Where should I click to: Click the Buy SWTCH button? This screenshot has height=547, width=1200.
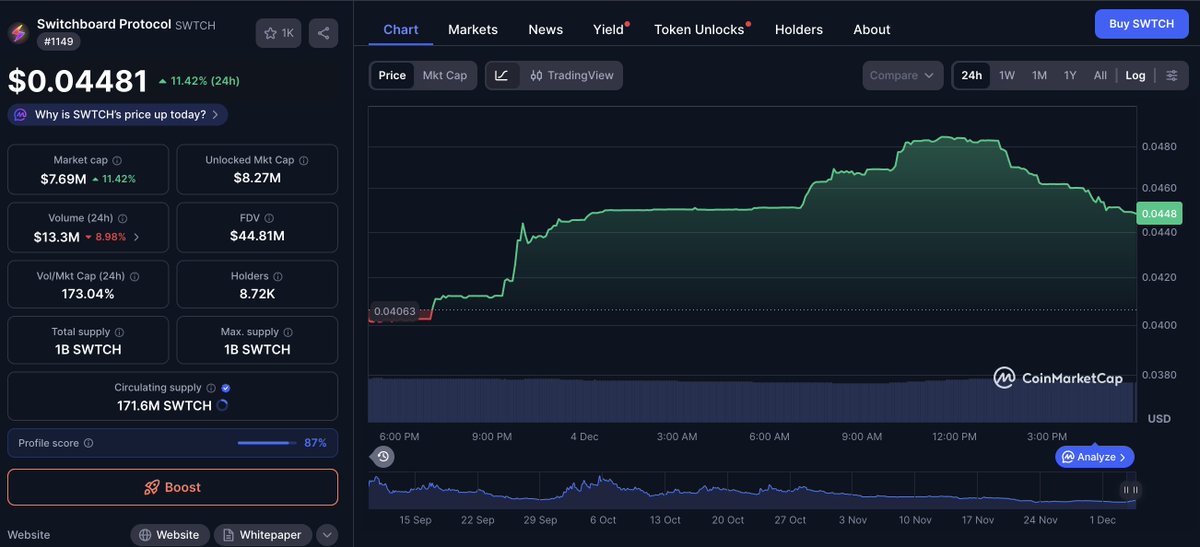pyautogui.click(x=1141, y=24)
